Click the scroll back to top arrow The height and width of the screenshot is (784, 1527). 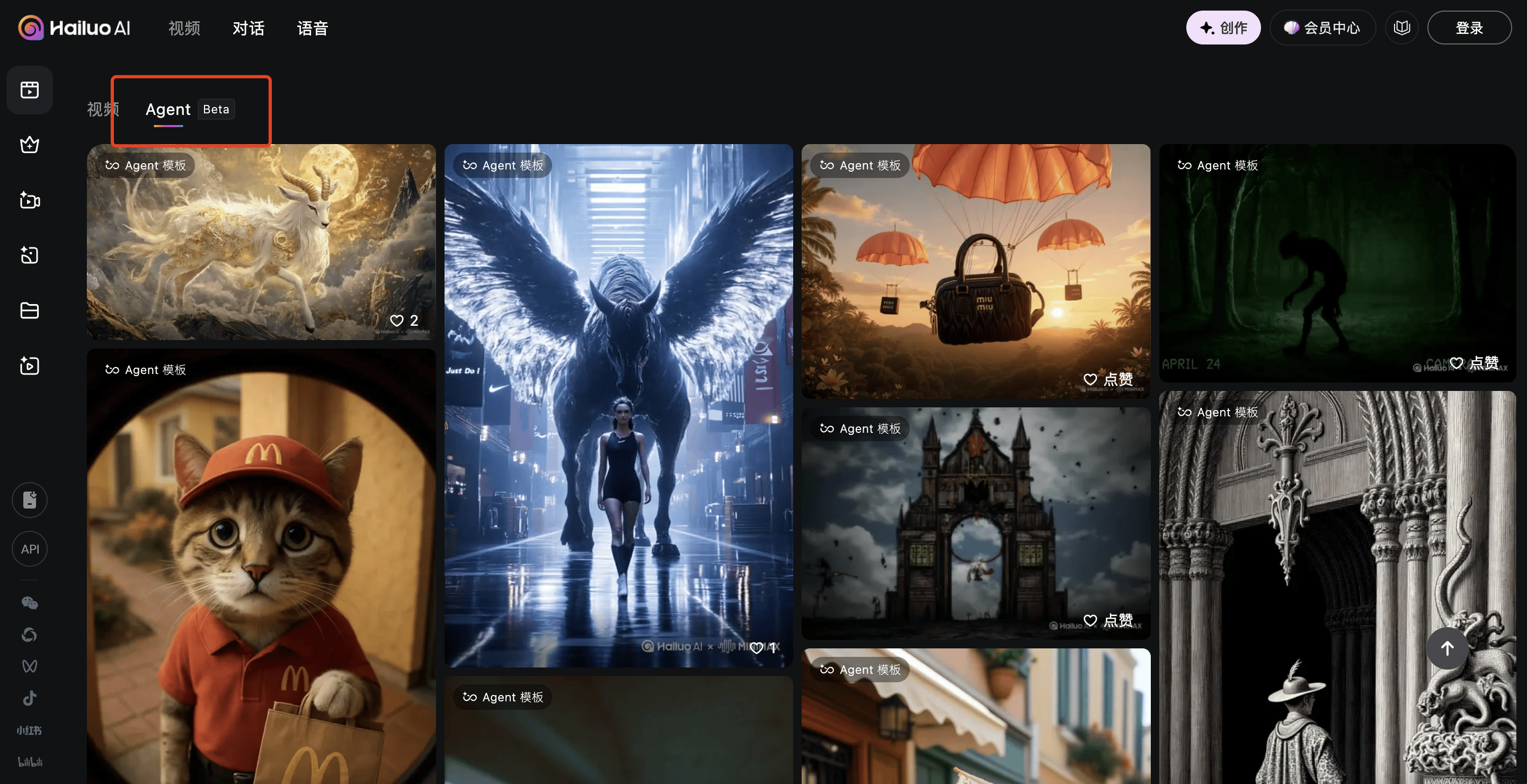pyautogui.click(x=1447, y=648)
